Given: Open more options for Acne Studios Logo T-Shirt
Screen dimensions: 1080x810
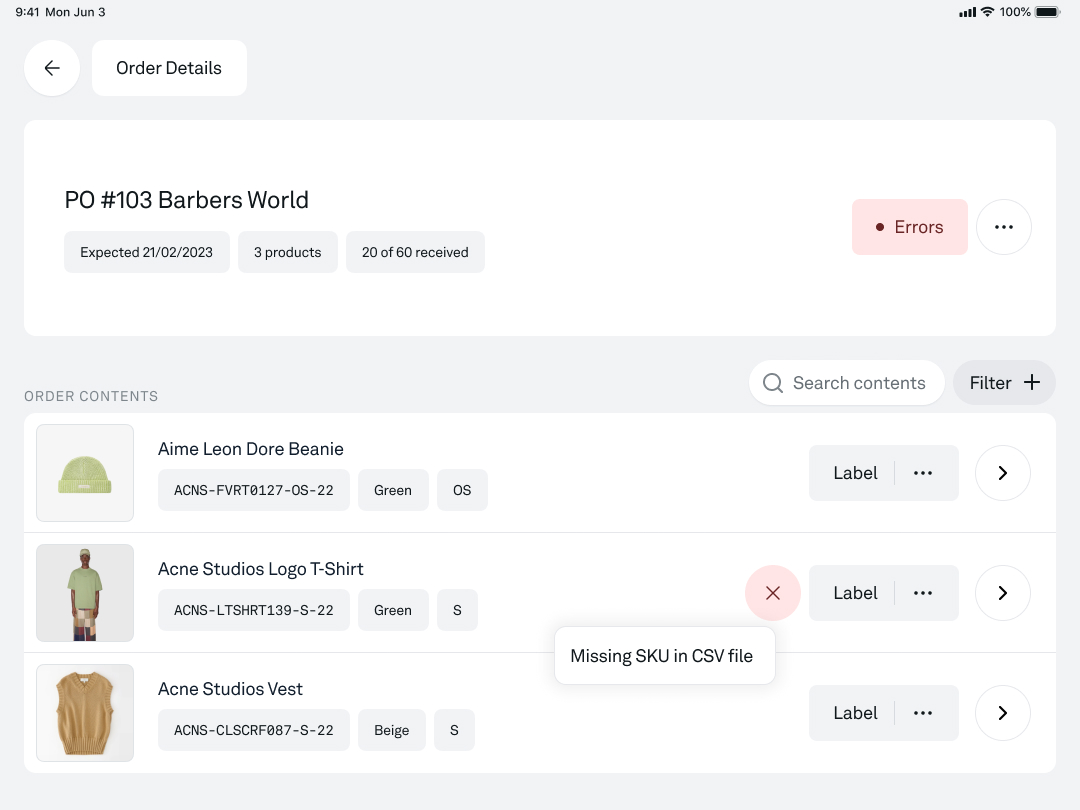Looking at the screenshot, I should pos(923,592).
